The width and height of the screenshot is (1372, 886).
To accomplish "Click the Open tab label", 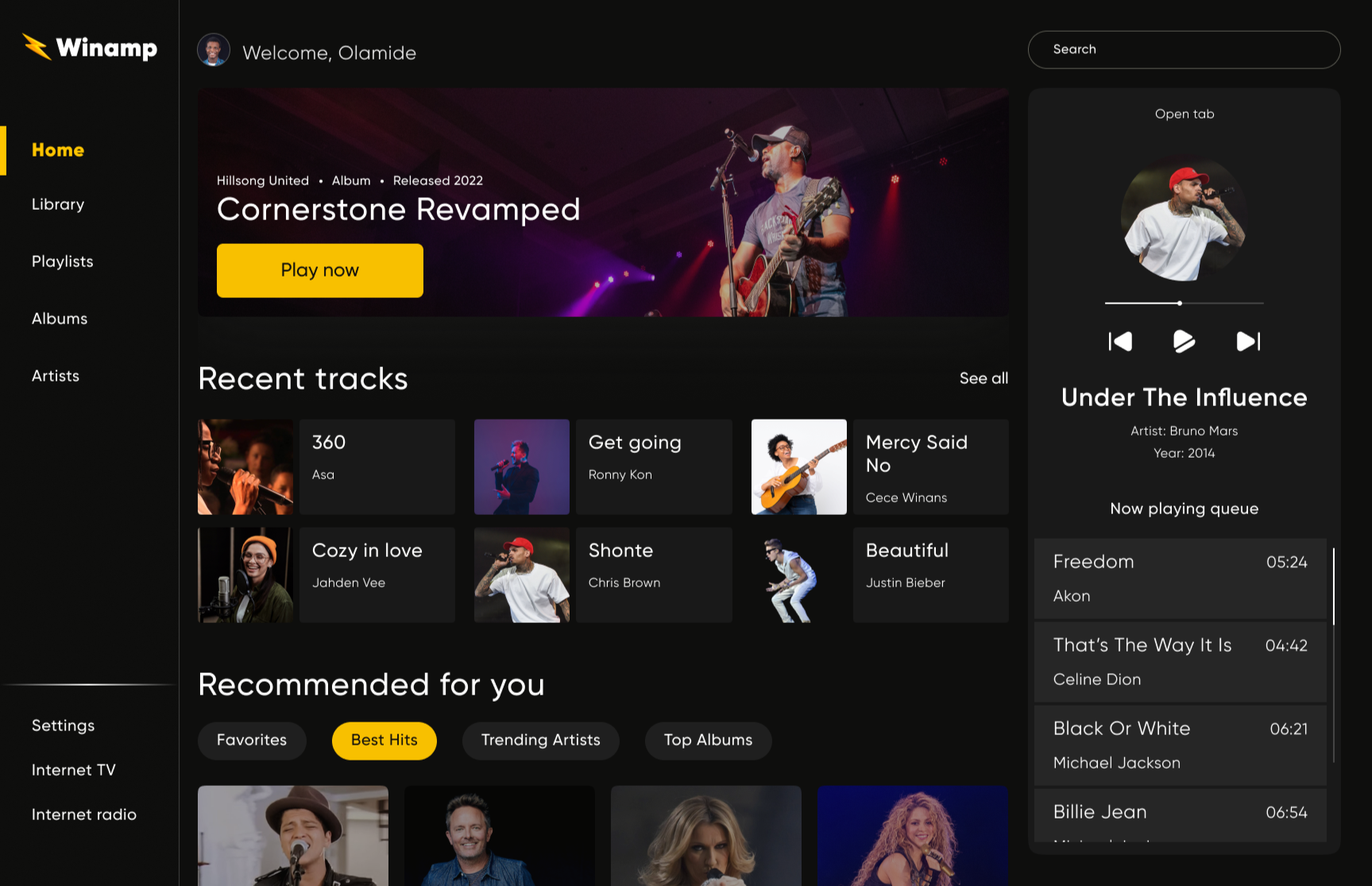I will point(1185,114).
